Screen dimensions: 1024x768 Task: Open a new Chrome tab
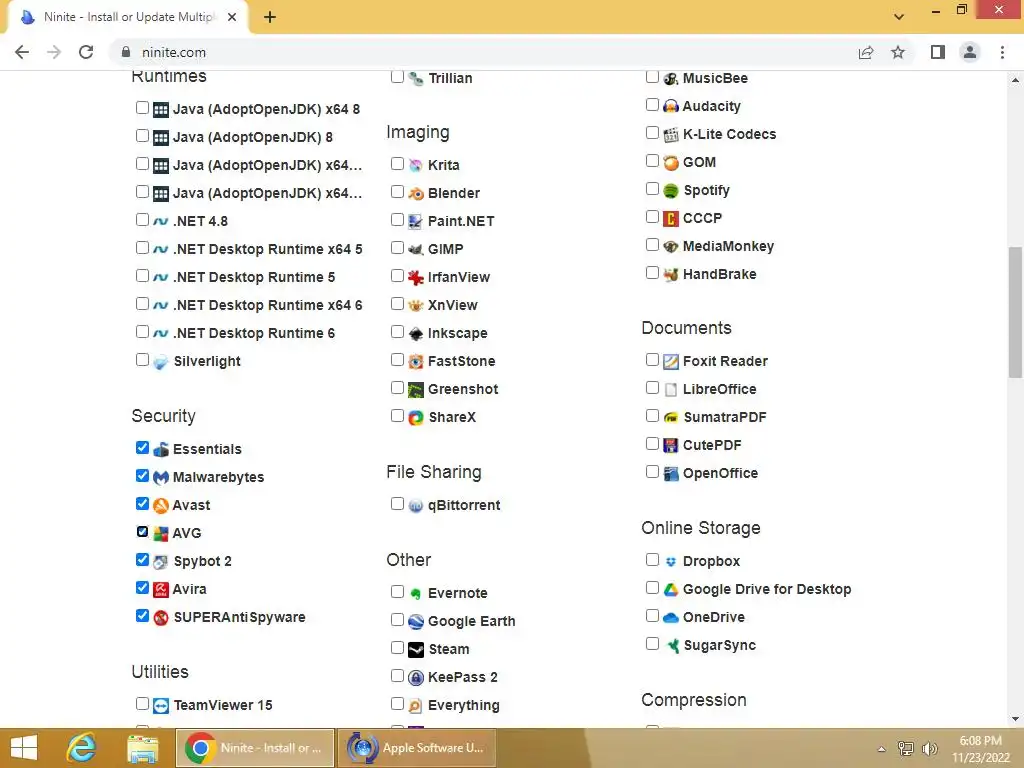click(270, 17)
